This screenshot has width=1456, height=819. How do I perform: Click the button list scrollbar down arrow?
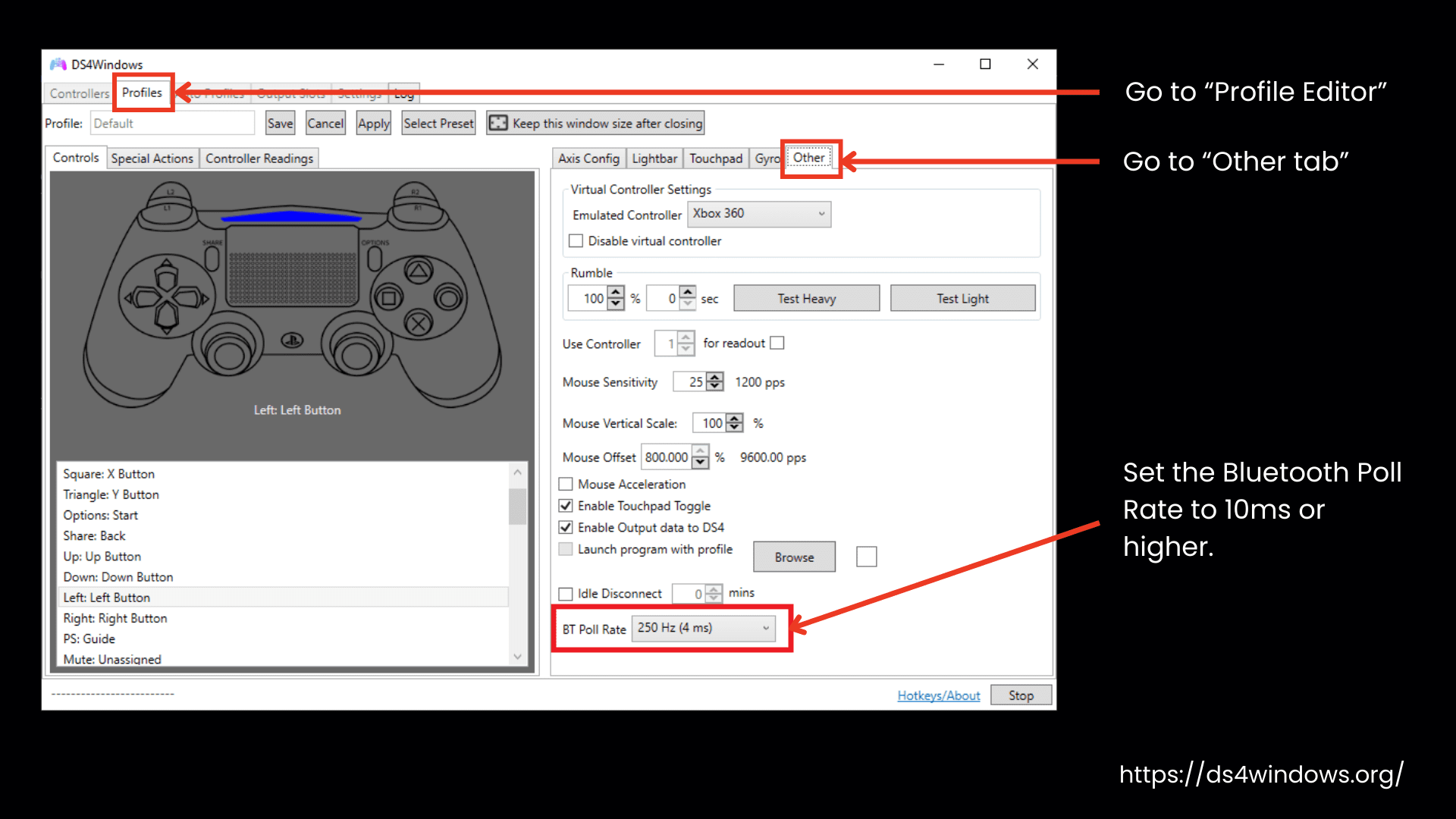(518, 657)
